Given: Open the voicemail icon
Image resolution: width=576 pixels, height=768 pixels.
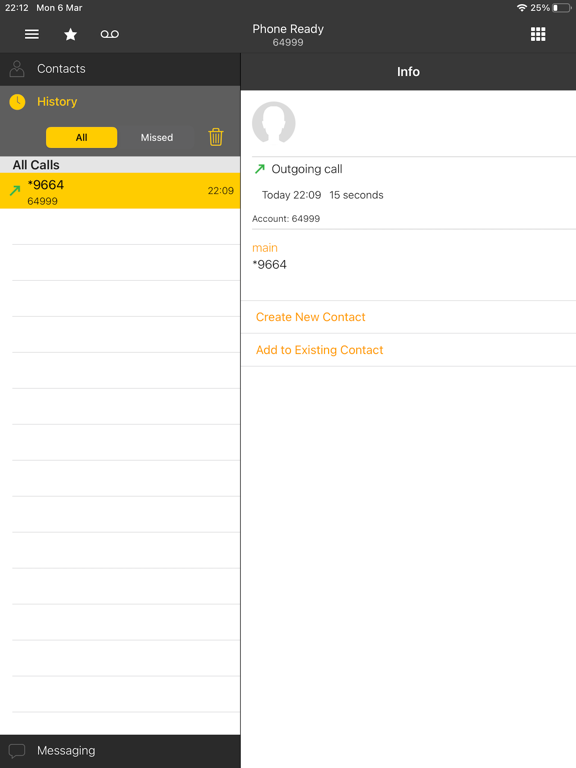Looking at the screenshot, I should 110,34.
